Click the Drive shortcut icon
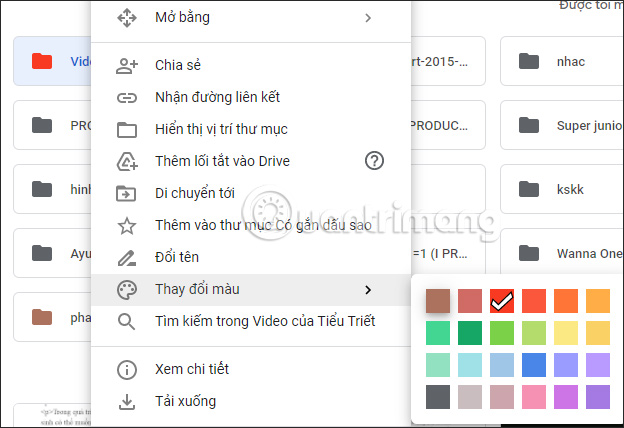 point(127,161)
